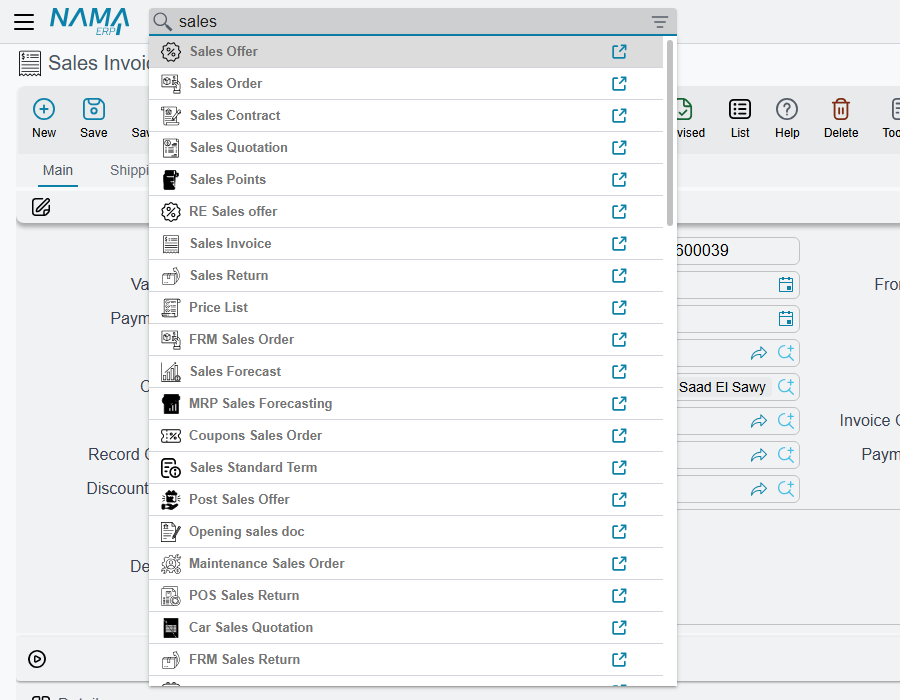Open Sales Offer in new tab icon

(619, 52)
